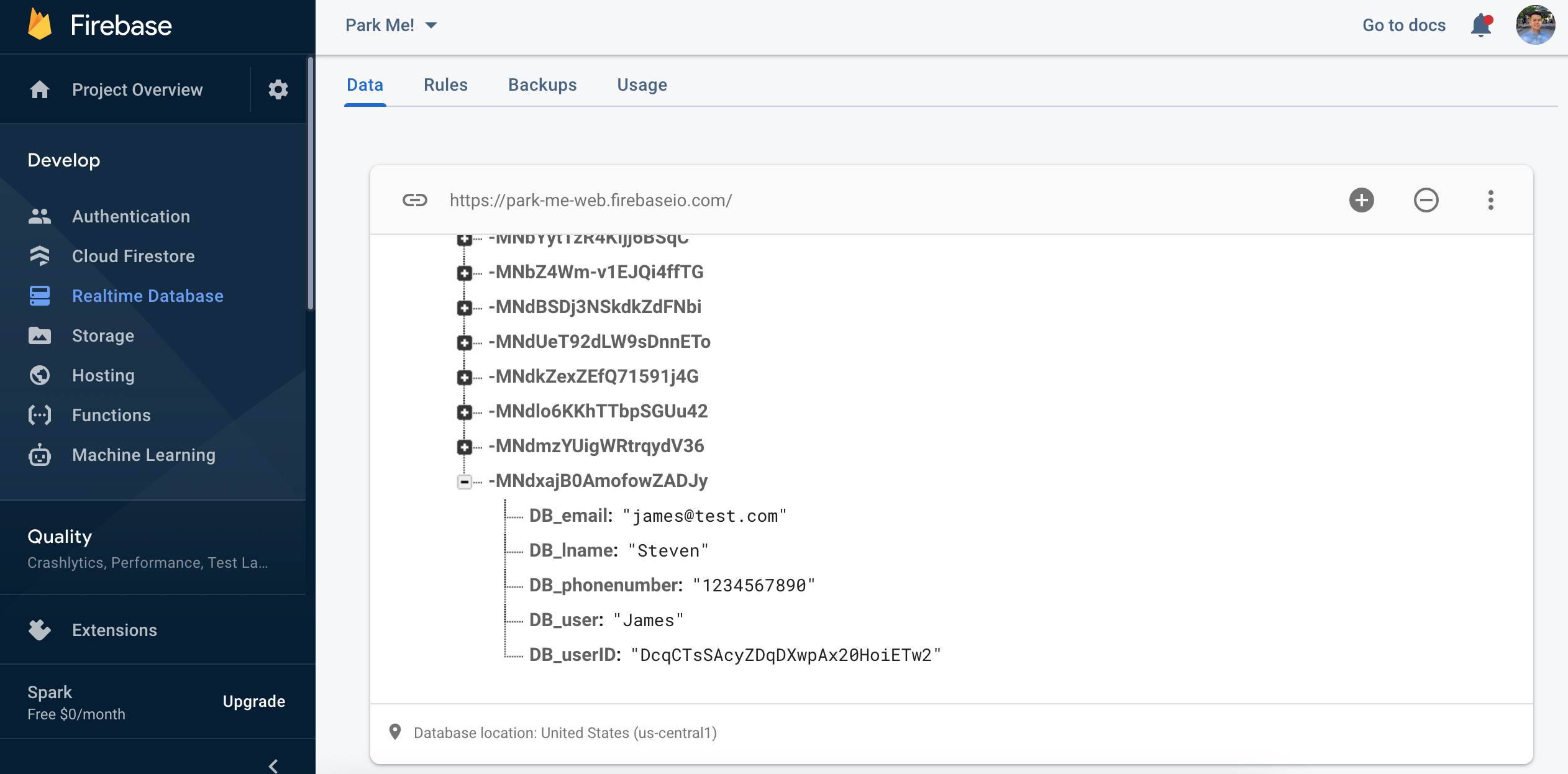The height and width of the screenshot is (774, 1568).
Task: Select the DB_userID value string
Action: coord(786,655)
